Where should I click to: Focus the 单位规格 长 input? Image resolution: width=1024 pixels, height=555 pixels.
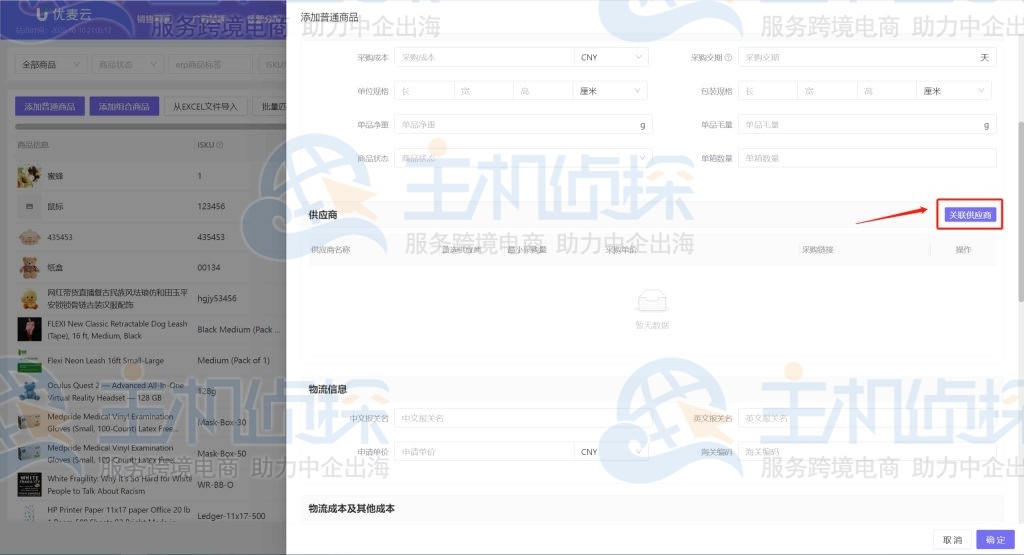coord(424,91)
